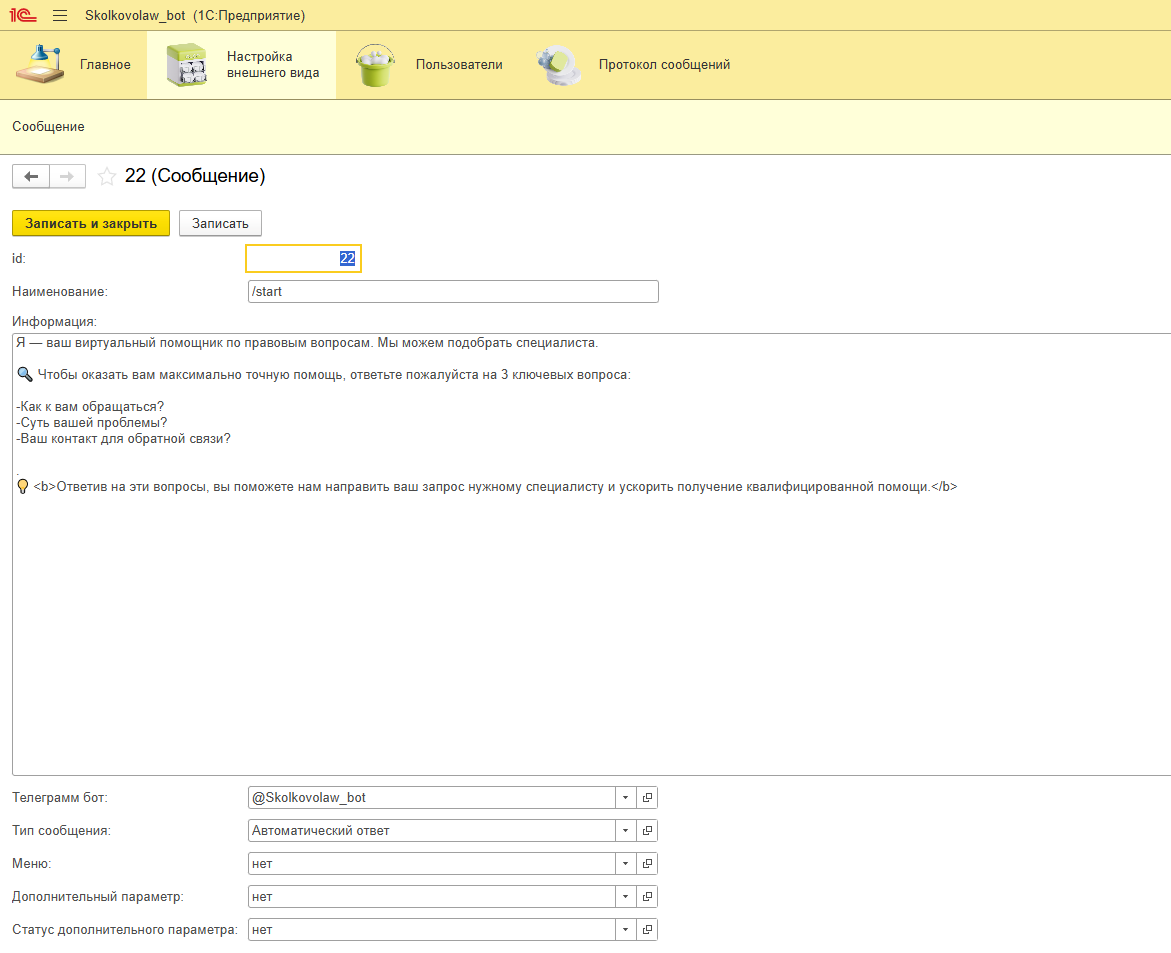Expand the Телеграмм бот dropdown
This screenshot has height=953, width=1171.
[x=625, y=798]
